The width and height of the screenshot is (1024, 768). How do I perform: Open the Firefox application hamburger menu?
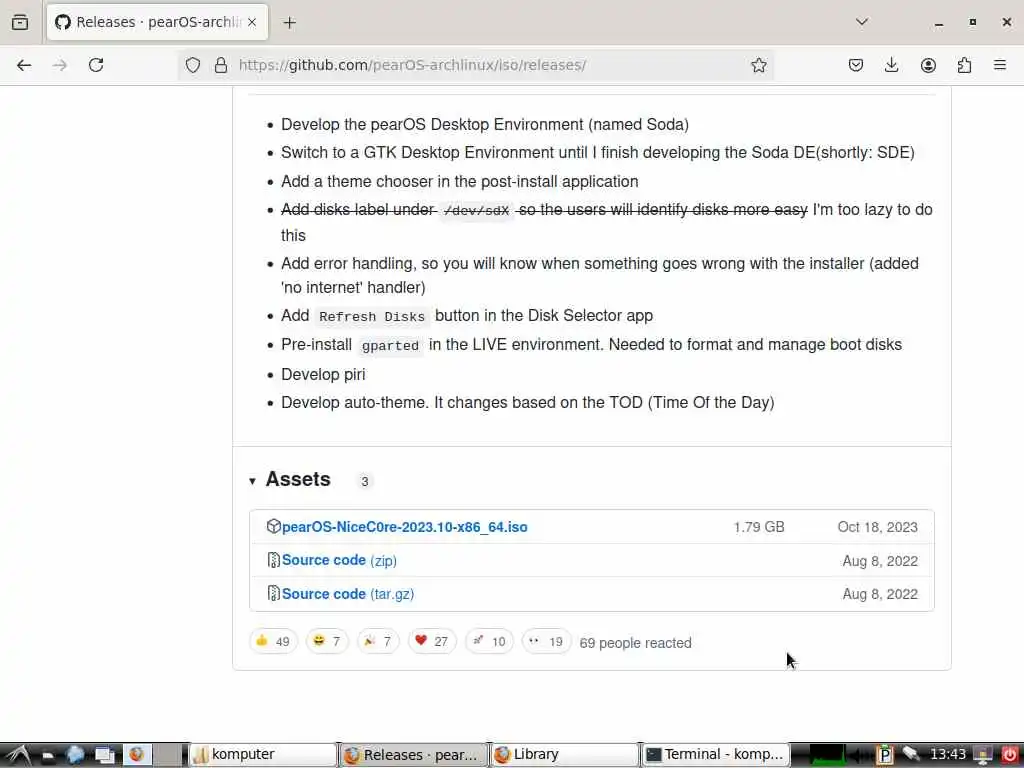click(1000, 65)
